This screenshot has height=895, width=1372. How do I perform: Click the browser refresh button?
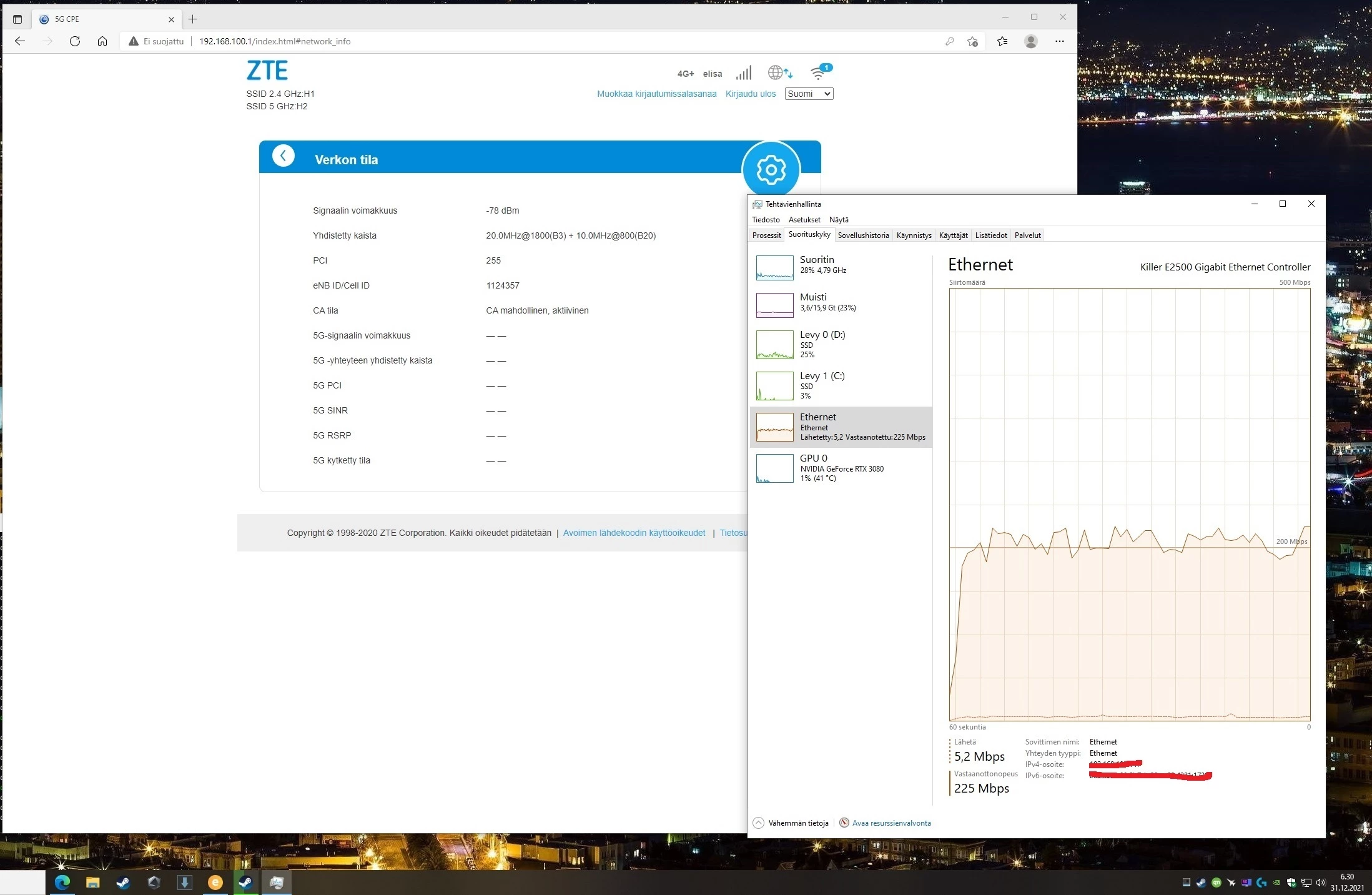(75, 41)
